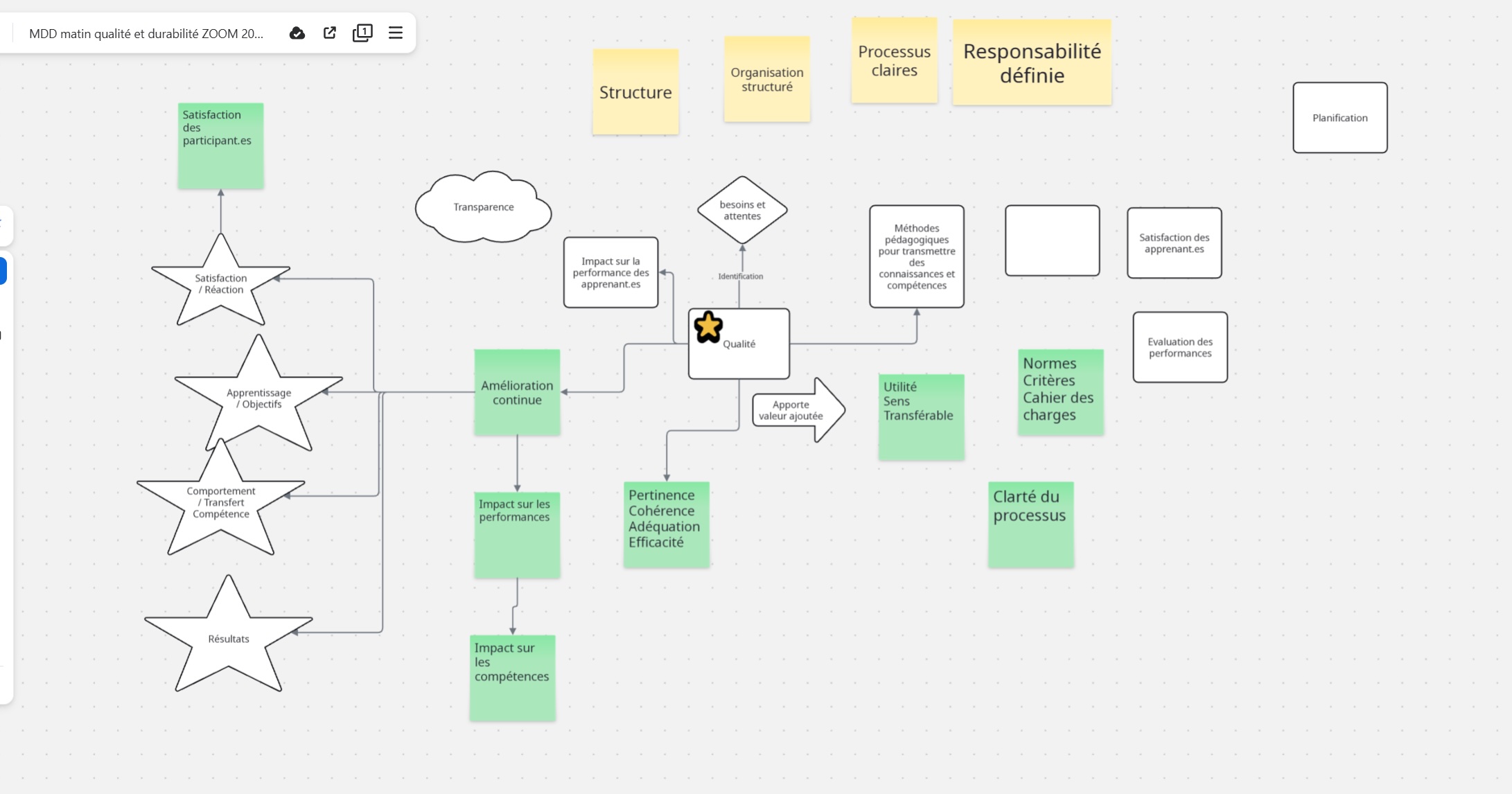This screenshot has width=1512, height=794.
Task: Click the yellow Structure sticky note
Action: coord(635,92)
